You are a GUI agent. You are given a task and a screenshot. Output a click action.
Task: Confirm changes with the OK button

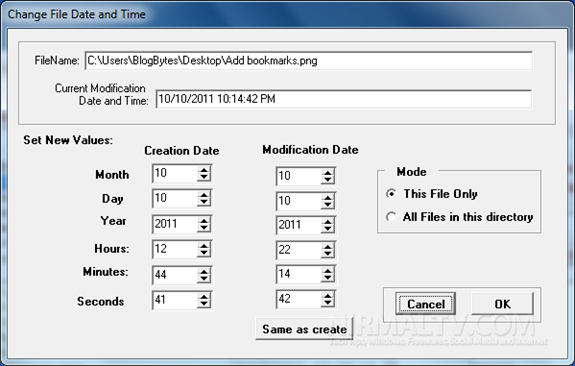pyautogui.click(x=502, y=304)
